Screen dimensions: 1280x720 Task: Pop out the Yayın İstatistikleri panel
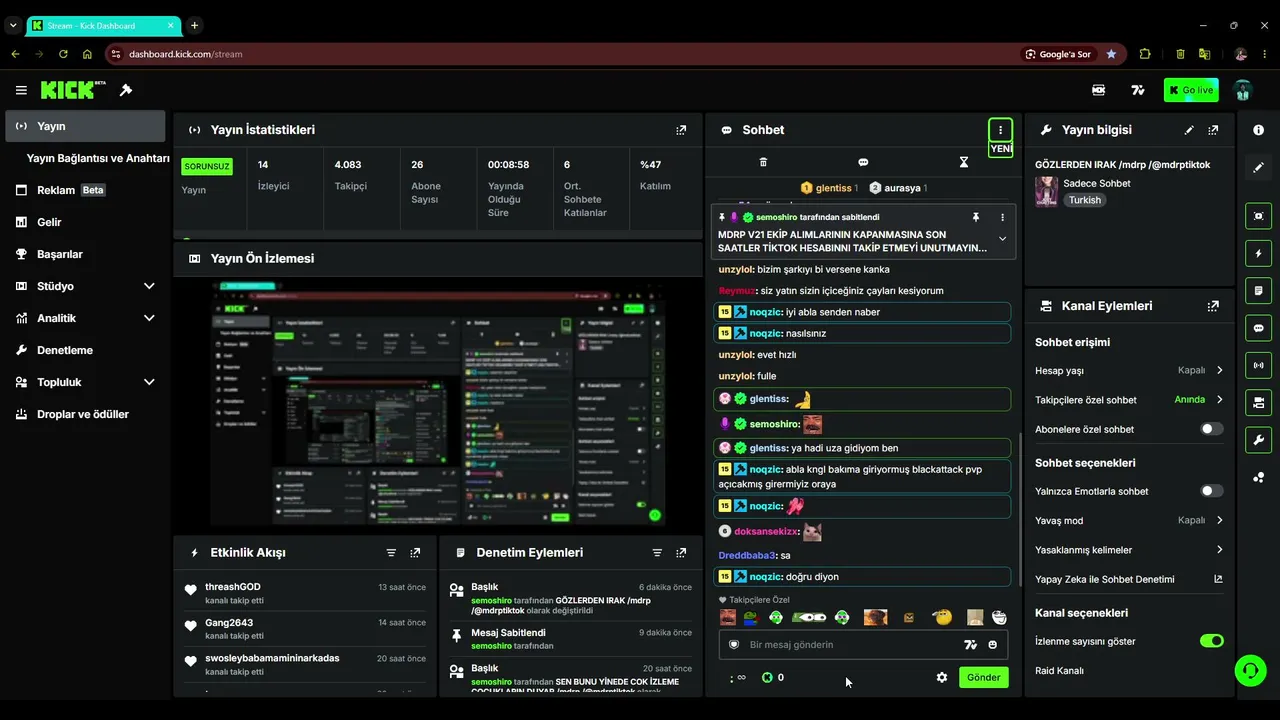point(681,130)
